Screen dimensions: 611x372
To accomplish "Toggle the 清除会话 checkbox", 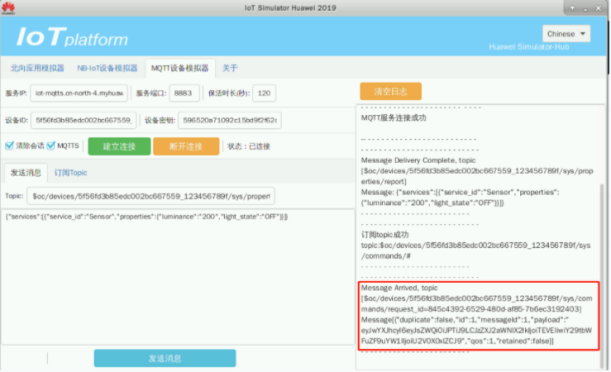I will (9, 146).
